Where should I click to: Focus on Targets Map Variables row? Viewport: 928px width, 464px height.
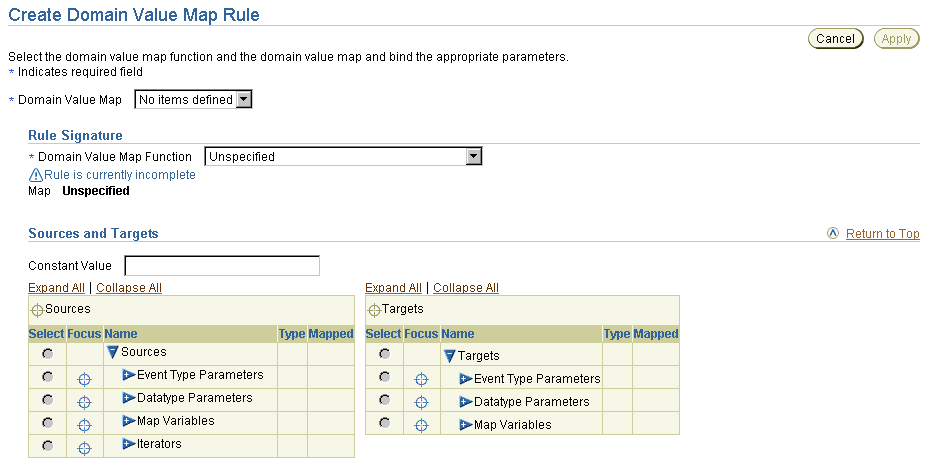point(421,425)
